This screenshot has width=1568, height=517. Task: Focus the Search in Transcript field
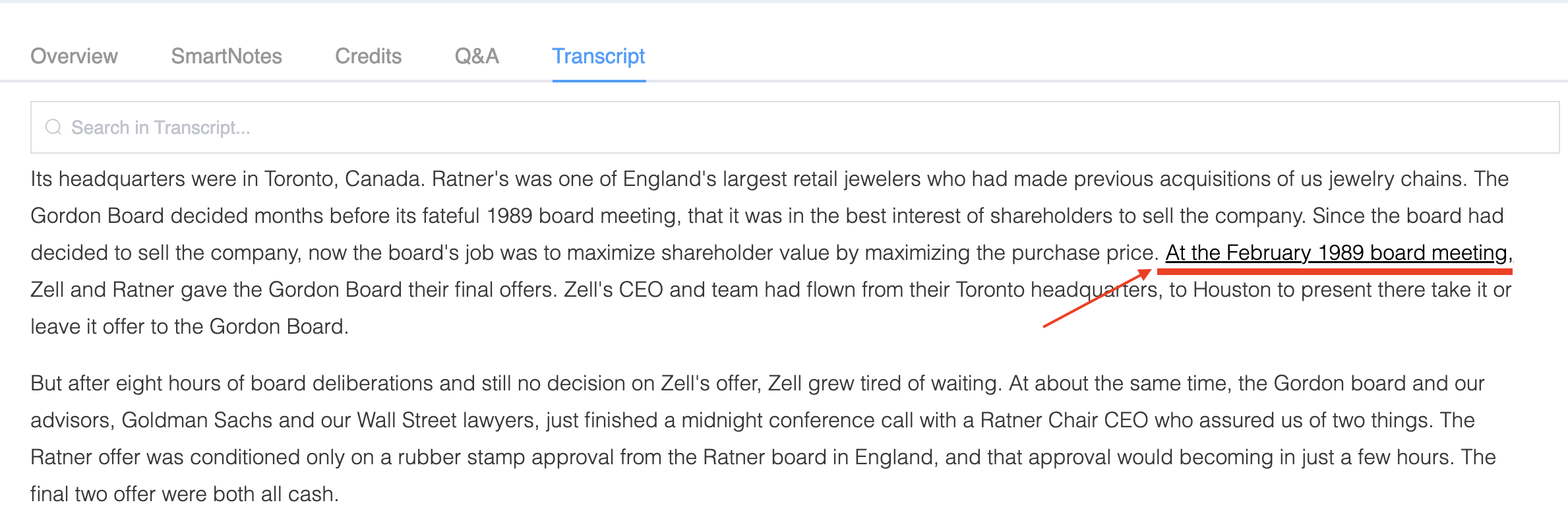(795, 127)
